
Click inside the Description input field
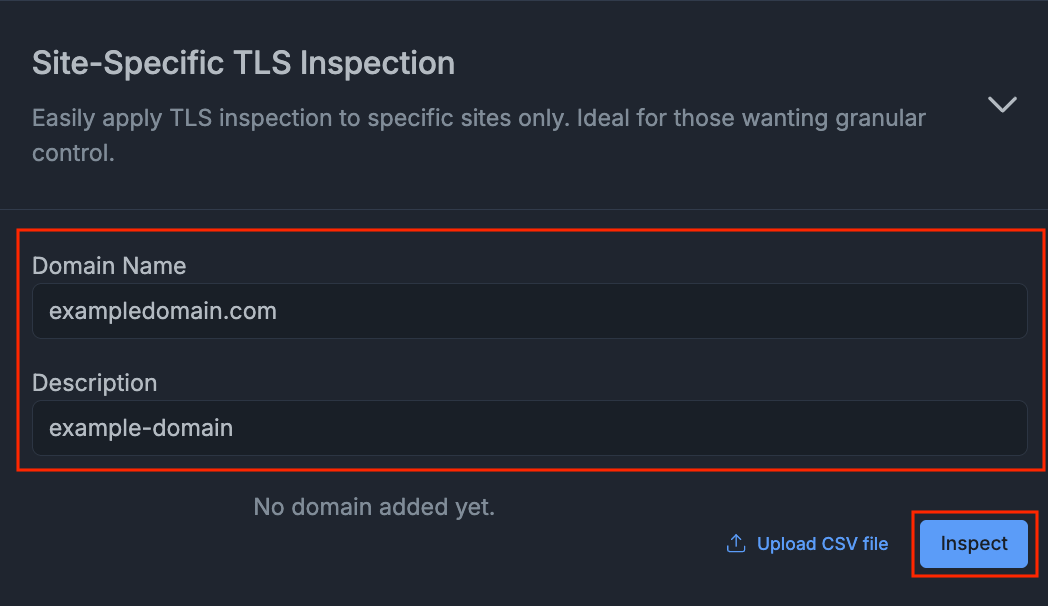(530, 428)
